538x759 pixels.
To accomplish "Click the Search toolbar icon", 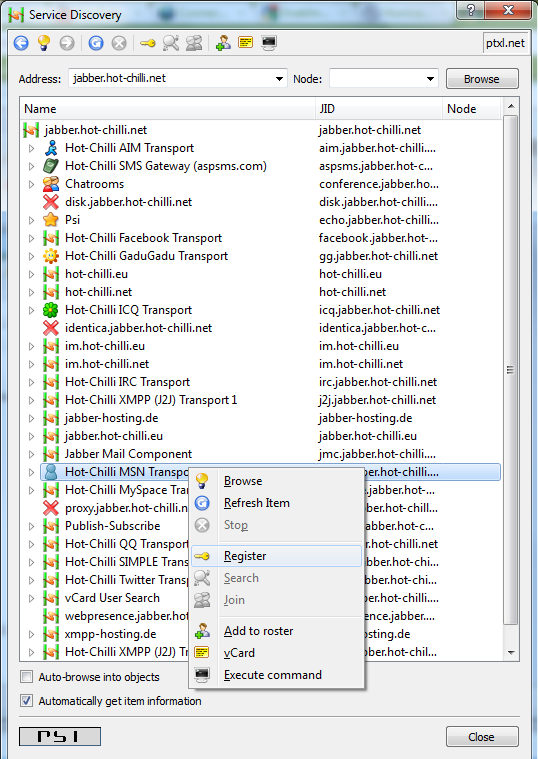I will [x=170, y=43].
